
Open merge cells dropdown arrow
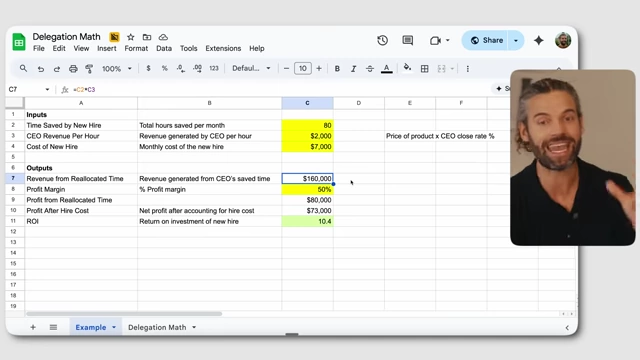click(x=452, y=69)
